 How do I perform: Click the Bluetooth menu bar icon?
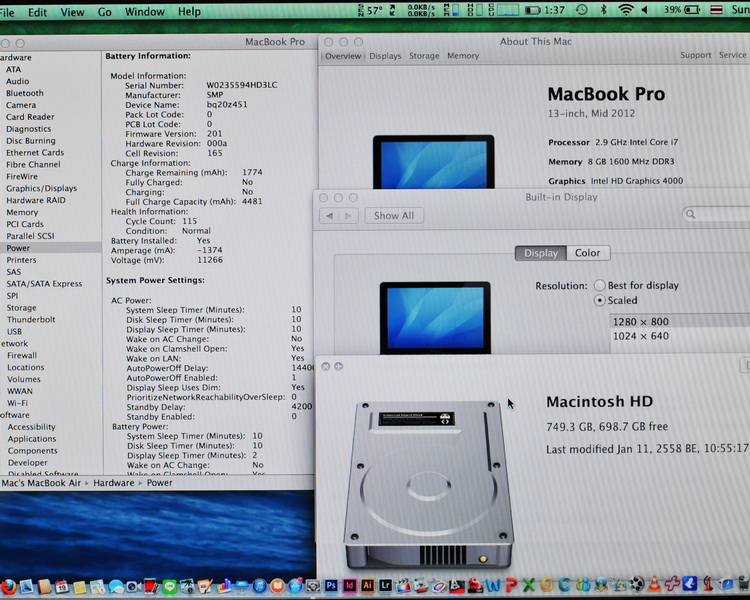pyautogui.click(x=604, y=9)
